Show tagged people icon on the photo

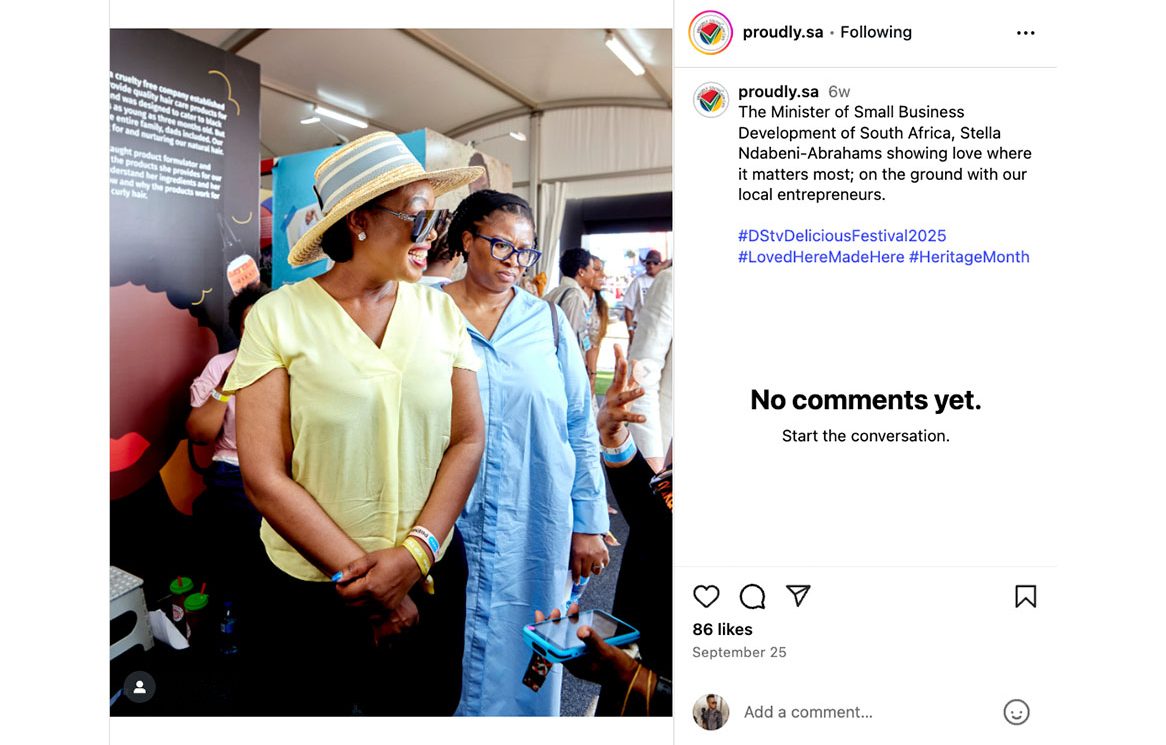click(140, 688)
